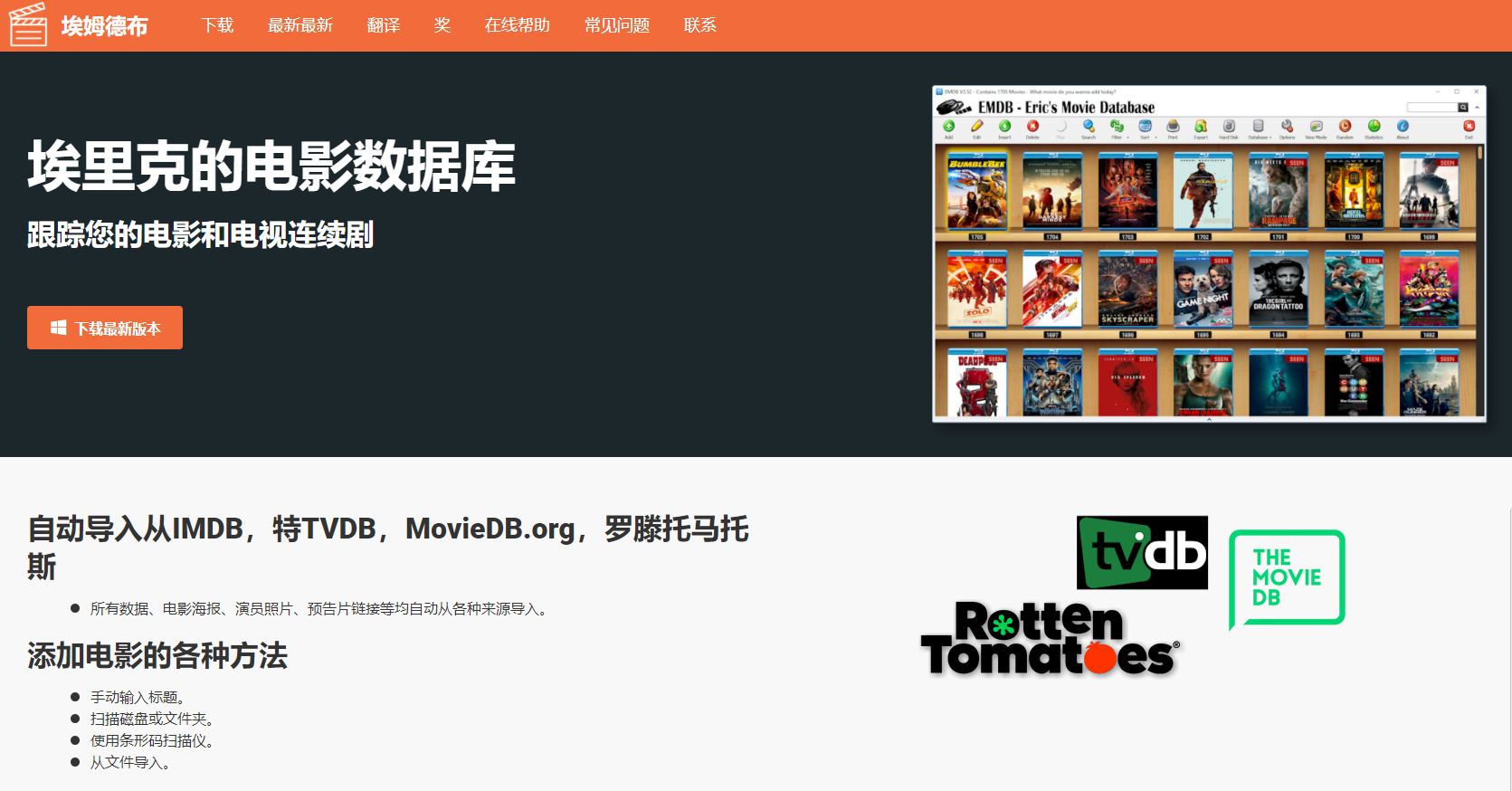Click the search magnifier button beside EMDB search box
Screen dimensions: 1512x791
pyautogui.click(x=1462, y=108)
